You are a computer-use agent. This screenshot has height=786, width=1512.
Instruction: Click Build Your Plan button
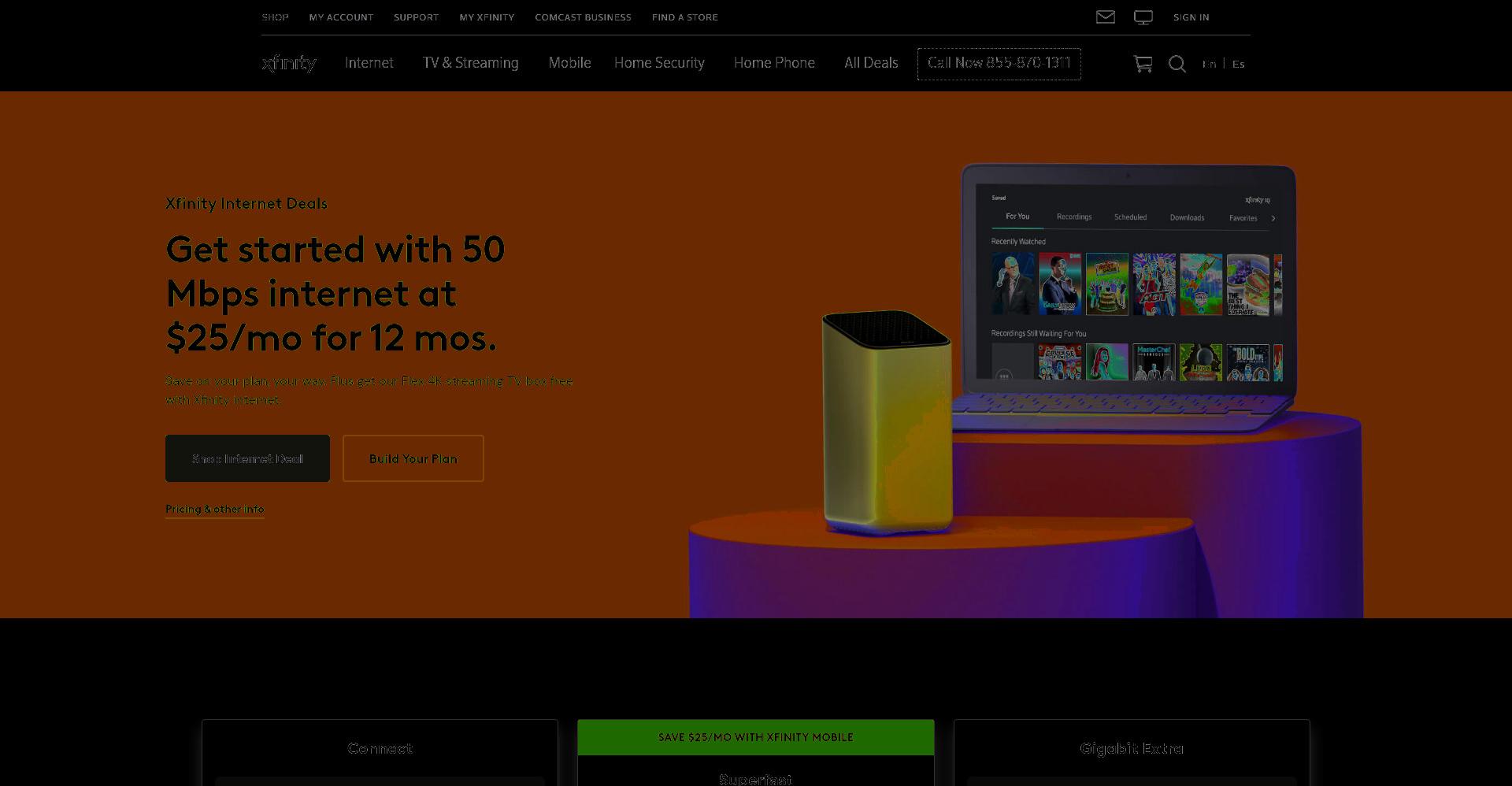click(x=413, y=458)
